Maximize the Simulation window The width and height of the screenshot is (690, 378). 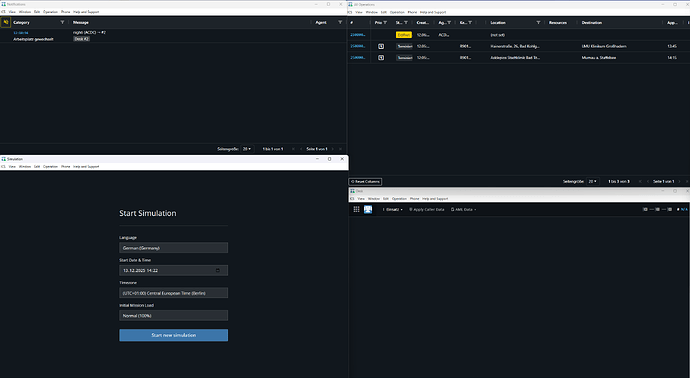pos(329,159)
